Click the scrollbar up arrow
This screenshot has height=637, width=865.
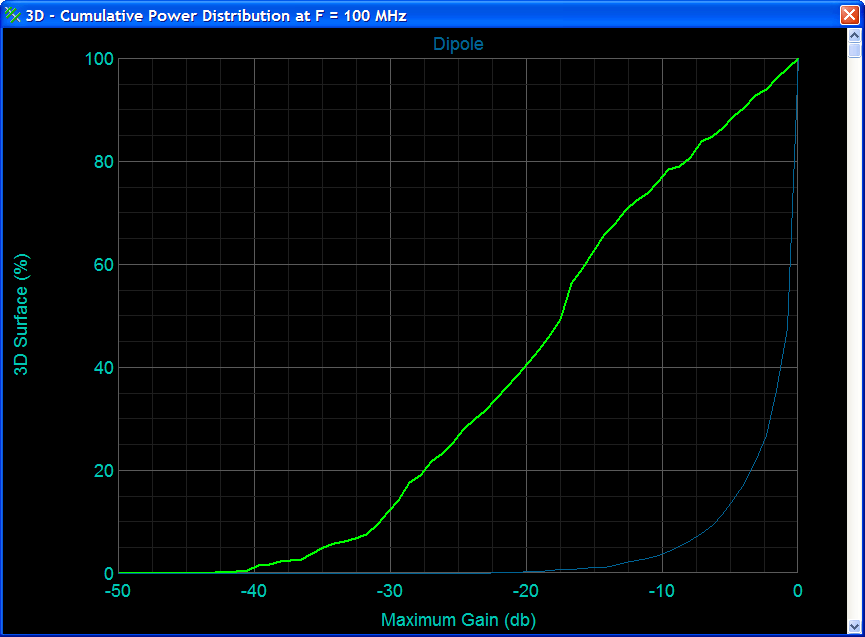pos(854,36)
